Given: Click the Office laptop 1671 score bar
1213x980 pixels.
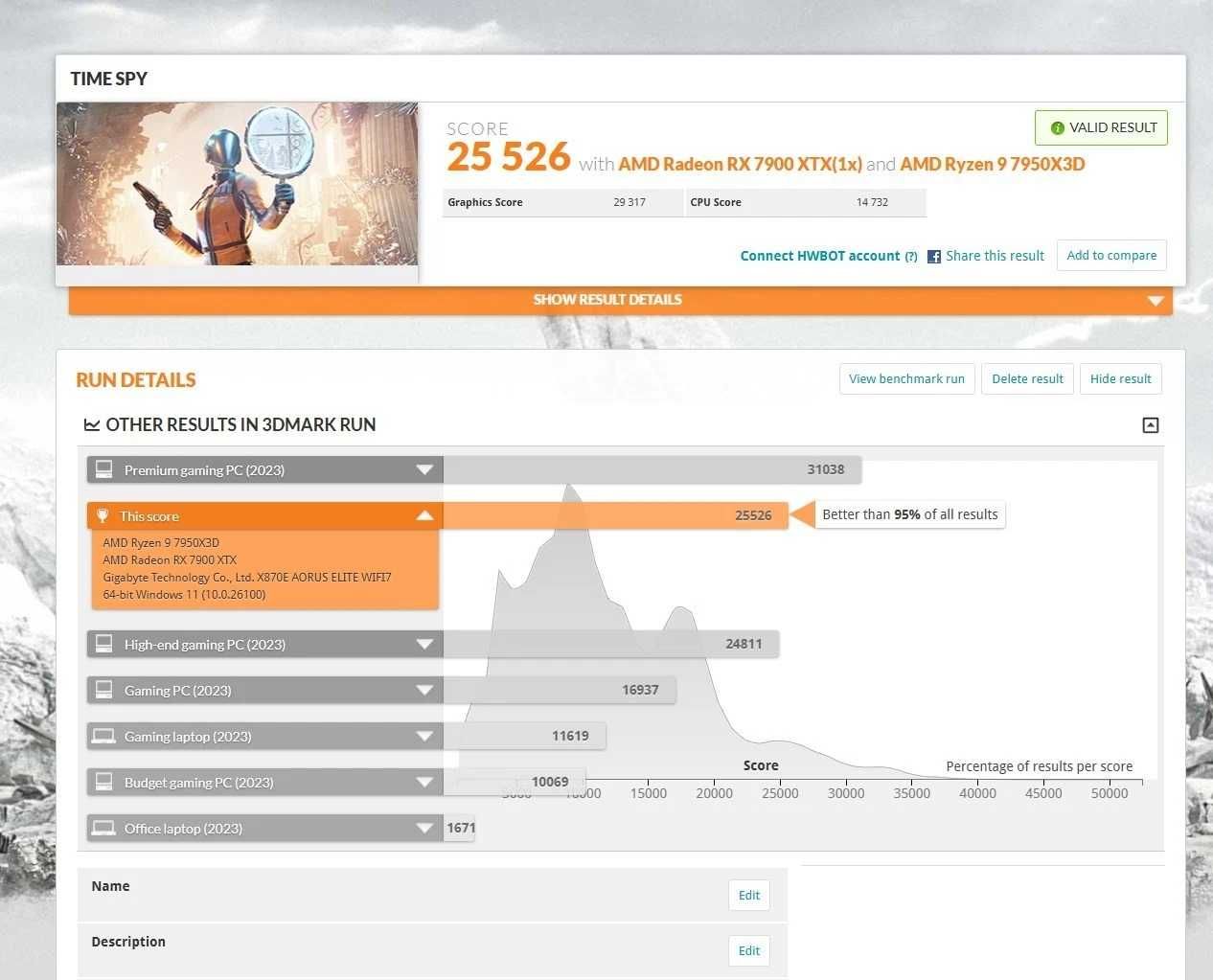Looking at the screenshot, I should 459,828.
